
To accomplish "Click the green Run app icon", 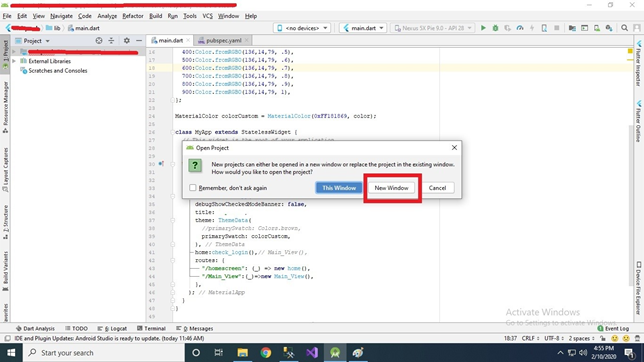I will coord(483,28).
